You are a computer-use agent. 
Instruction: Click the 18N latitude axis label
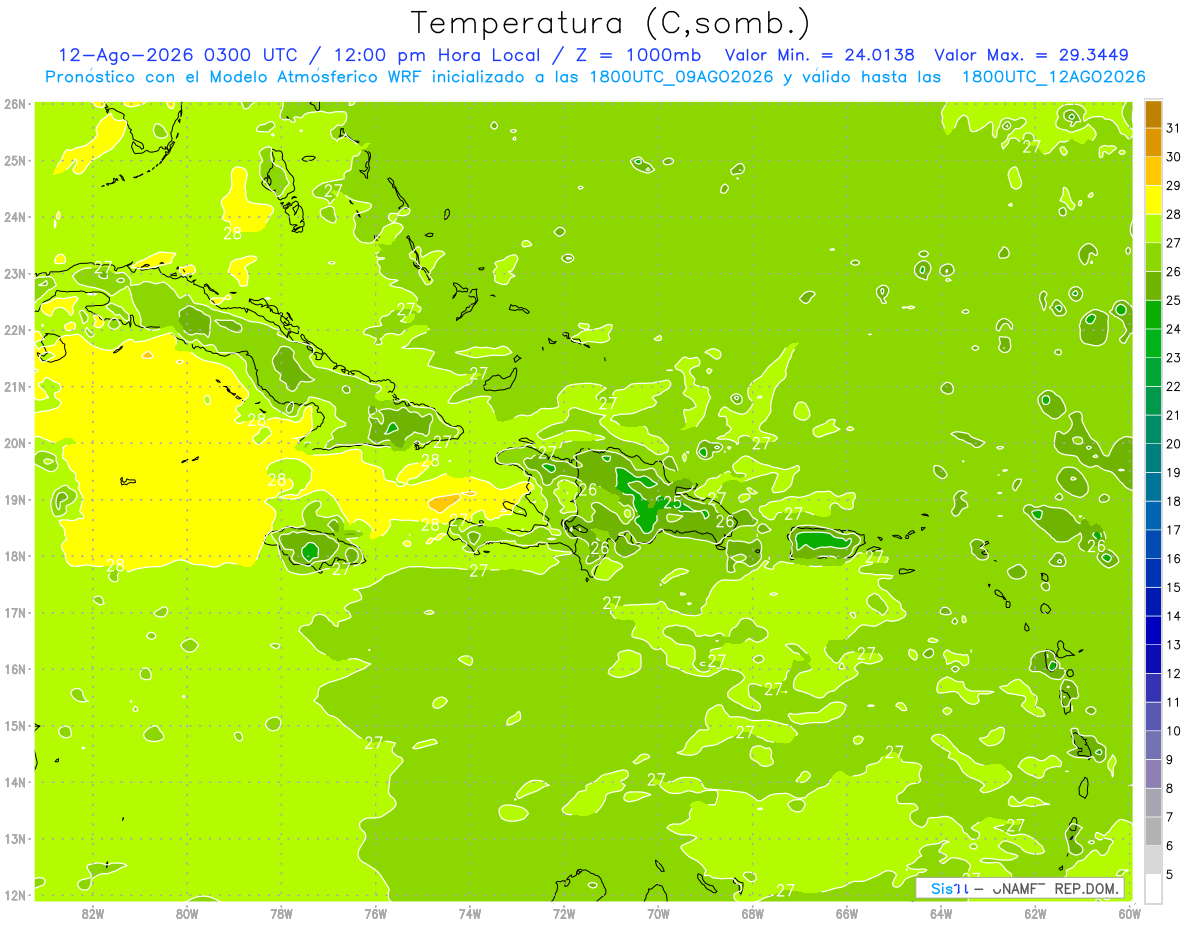15,556
